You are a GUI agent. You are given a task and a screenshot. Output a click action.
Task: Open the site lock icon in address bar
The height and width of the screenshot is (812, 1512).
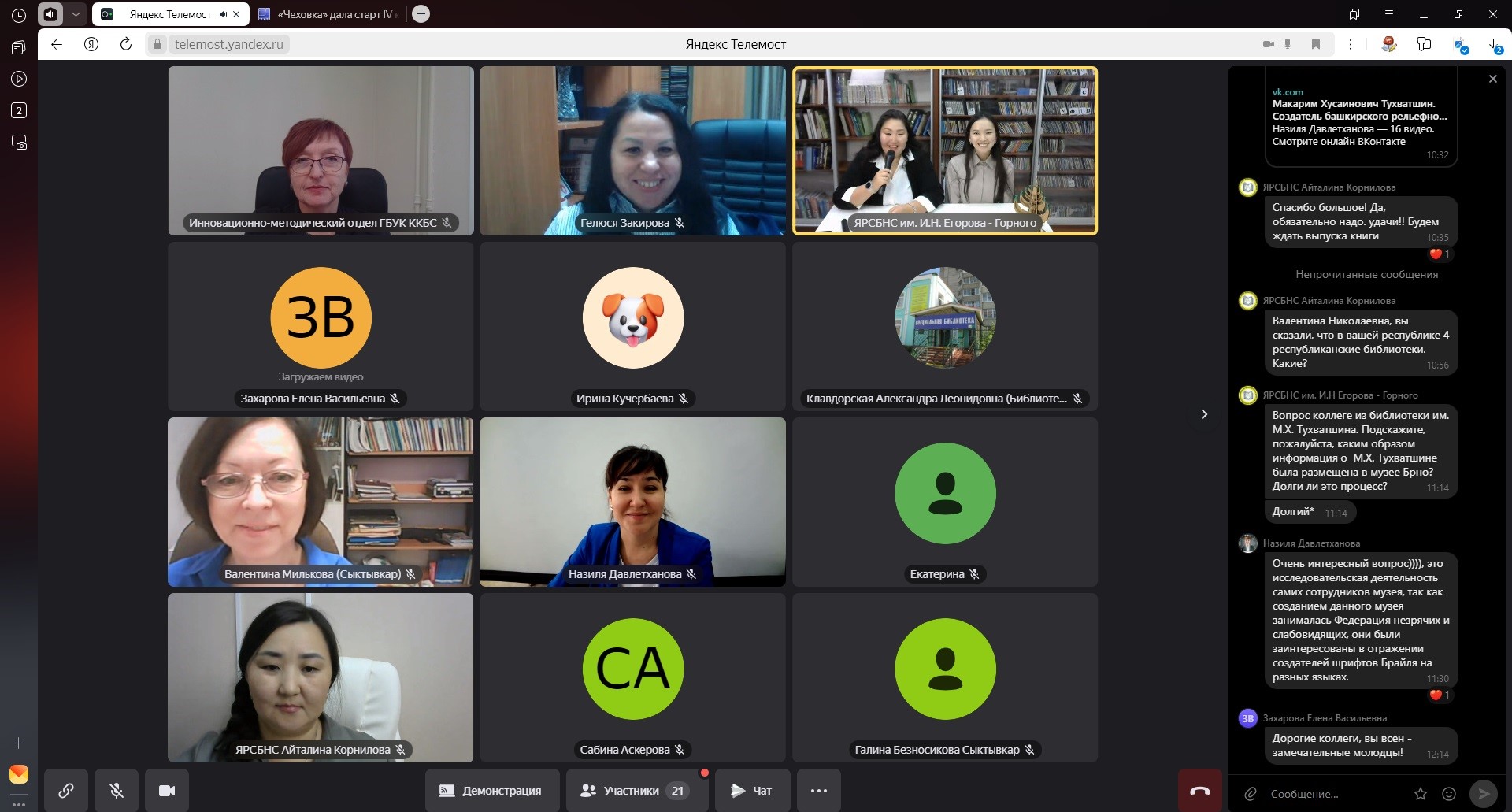coord(157,44)
